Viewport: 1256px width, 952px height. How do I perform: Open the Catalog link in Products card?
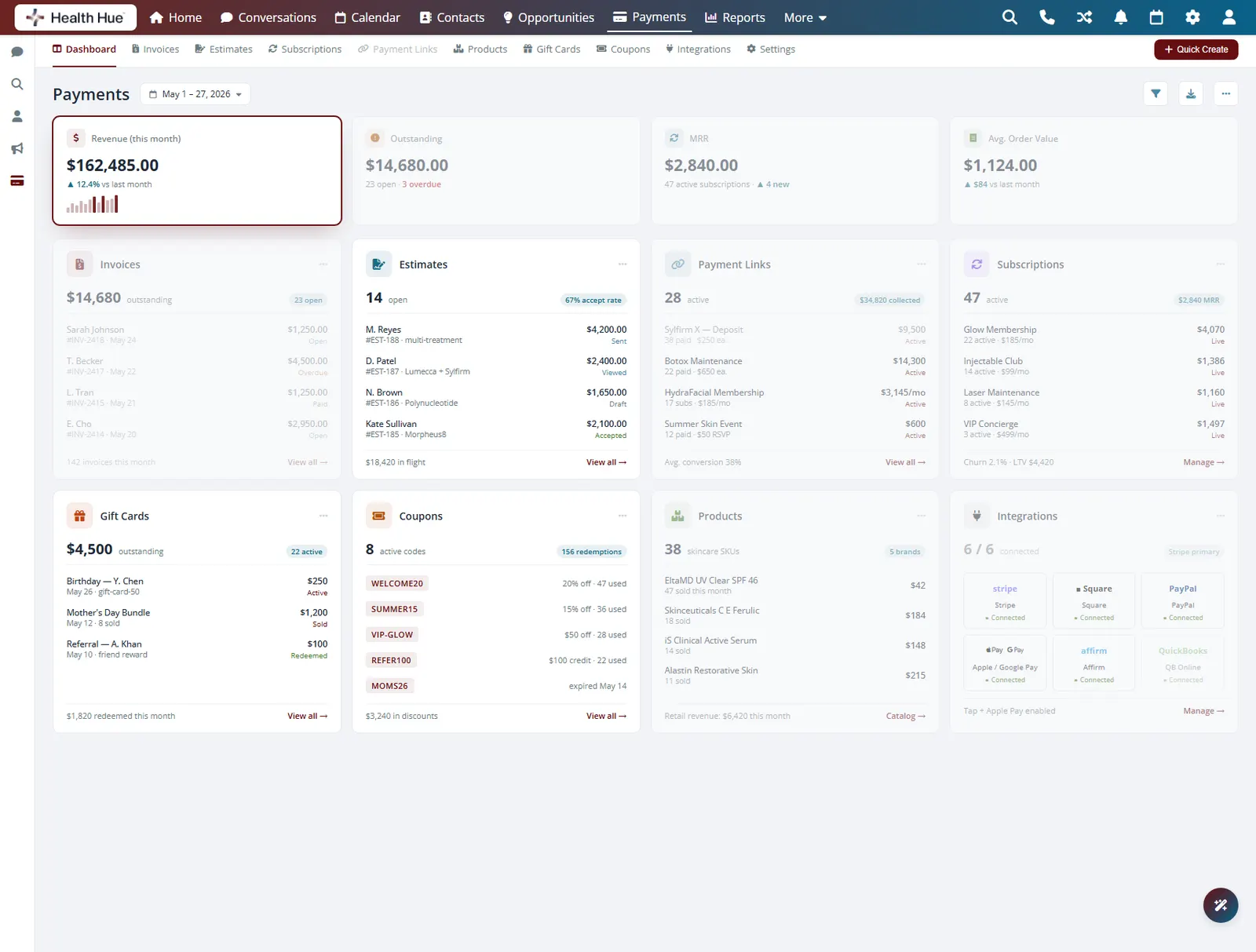pos(905,716)
